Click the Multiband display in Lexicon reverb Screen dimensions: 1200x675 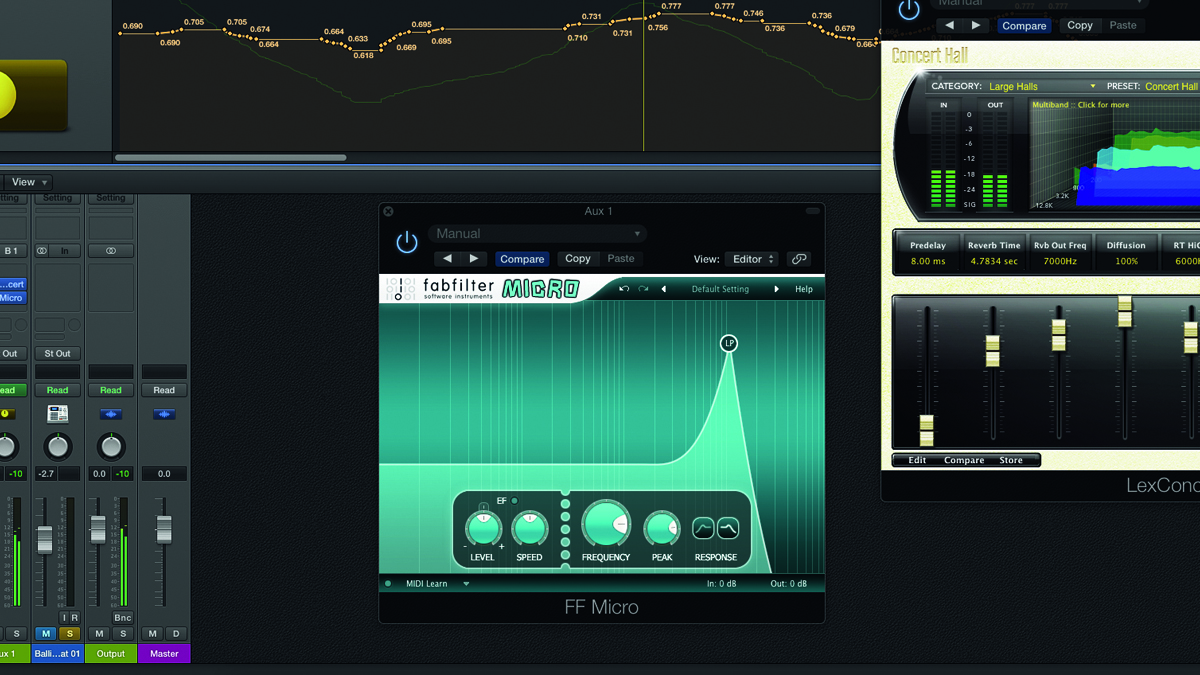click(1114, 155)
